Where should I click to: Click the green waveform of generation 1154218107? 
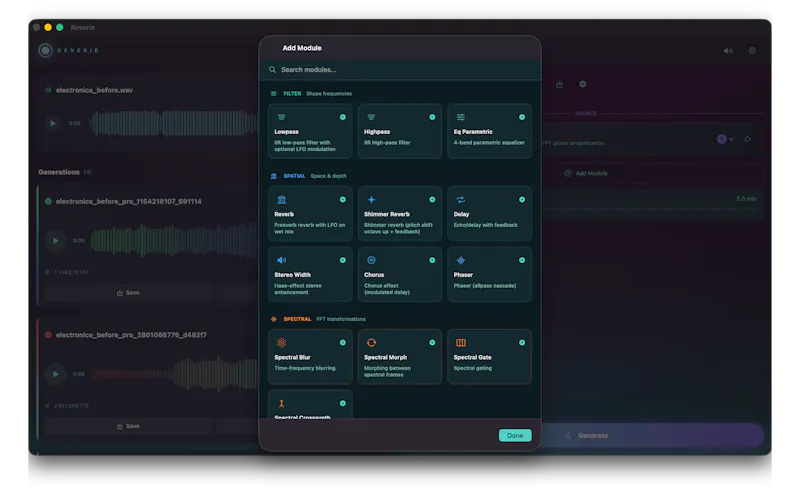pos(174,241)
